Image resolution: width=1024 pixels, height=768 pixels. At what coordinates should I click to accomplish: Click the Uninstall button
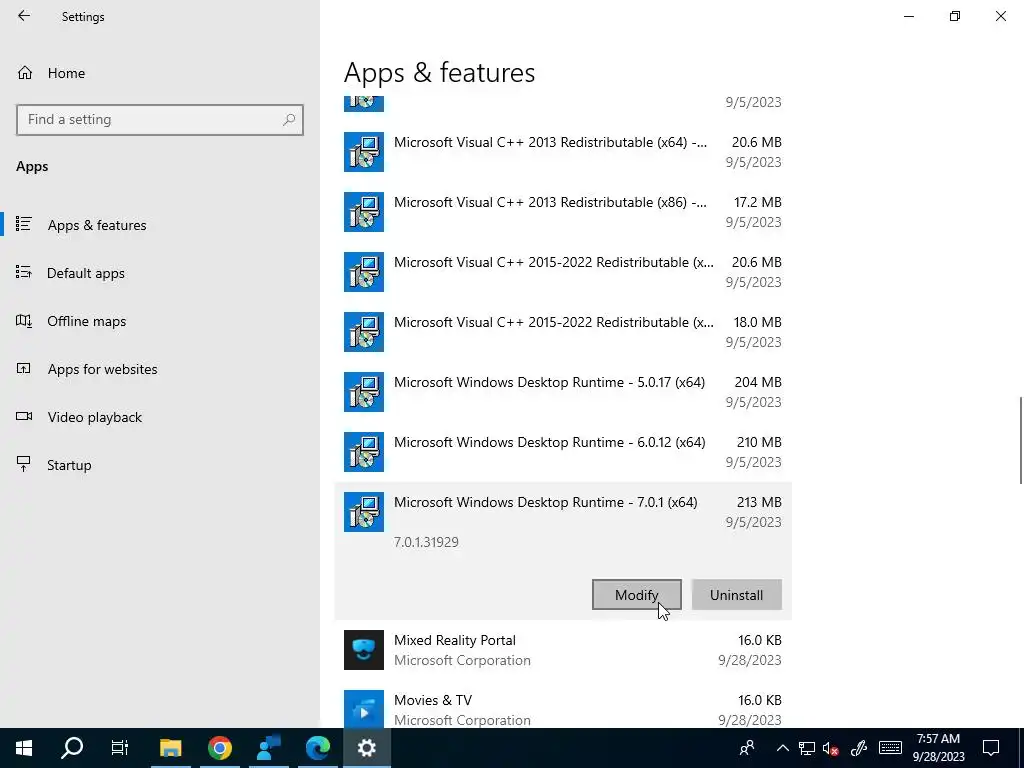[737, 595]
